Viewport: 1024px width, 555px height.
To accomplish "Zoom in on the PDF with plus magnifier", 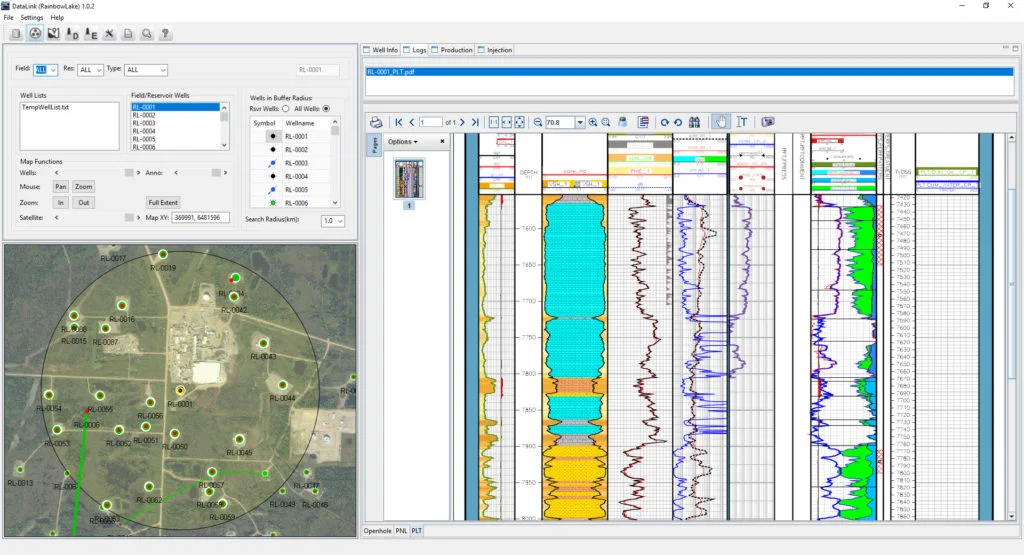I will (x=593, y=122).
